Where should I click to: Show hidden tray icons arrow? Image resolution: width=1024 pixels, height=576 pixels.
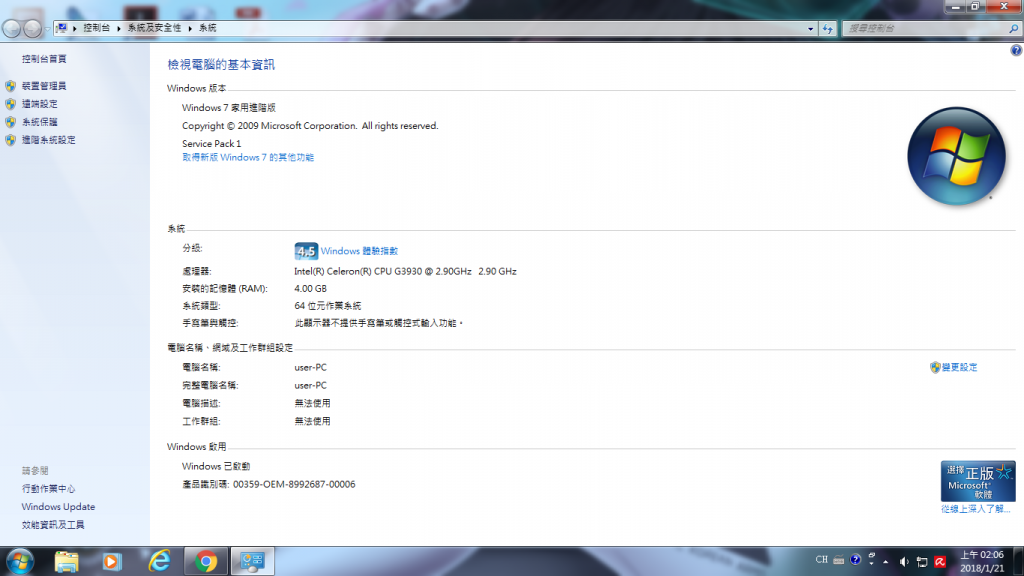point(886,562)
